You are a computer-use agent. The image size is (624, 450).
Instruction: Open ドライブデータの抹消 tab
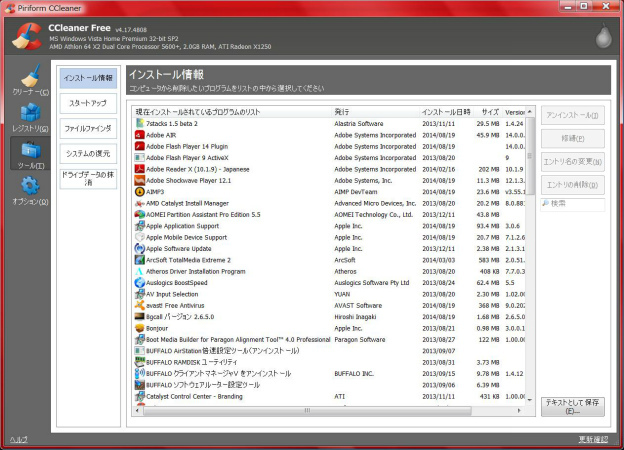pyautogui.click(x=88, y=179)
